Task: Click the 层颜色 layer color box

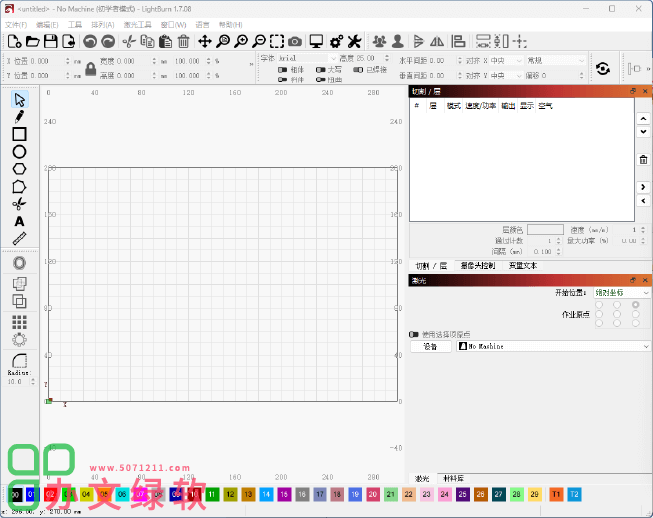Action: [x=545, y=230]
